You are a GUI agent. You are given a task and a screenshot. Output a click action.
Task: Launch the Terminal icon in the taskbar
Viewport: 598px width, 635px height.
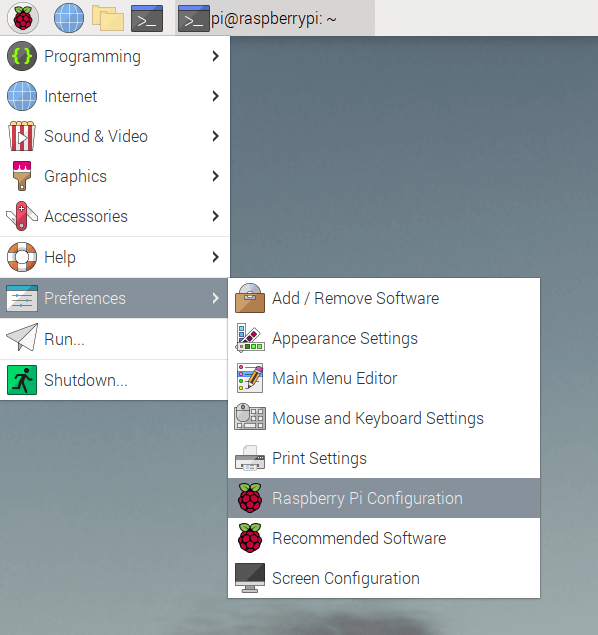tap(147, 18)
